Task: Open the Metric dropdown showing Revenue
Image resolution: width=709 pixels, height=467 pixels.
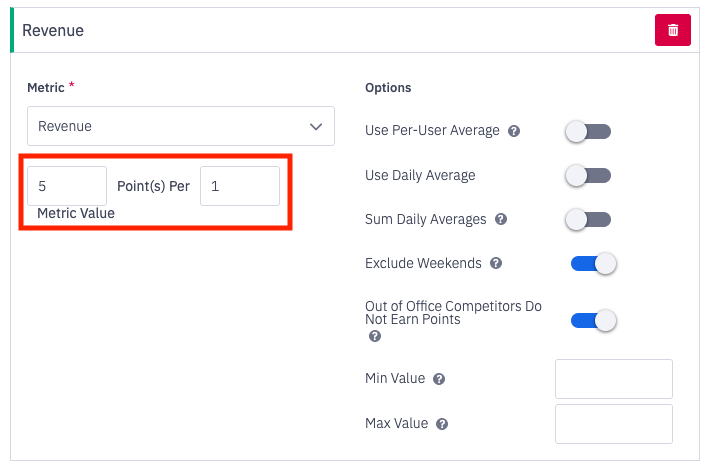Action: coord(170,127)
